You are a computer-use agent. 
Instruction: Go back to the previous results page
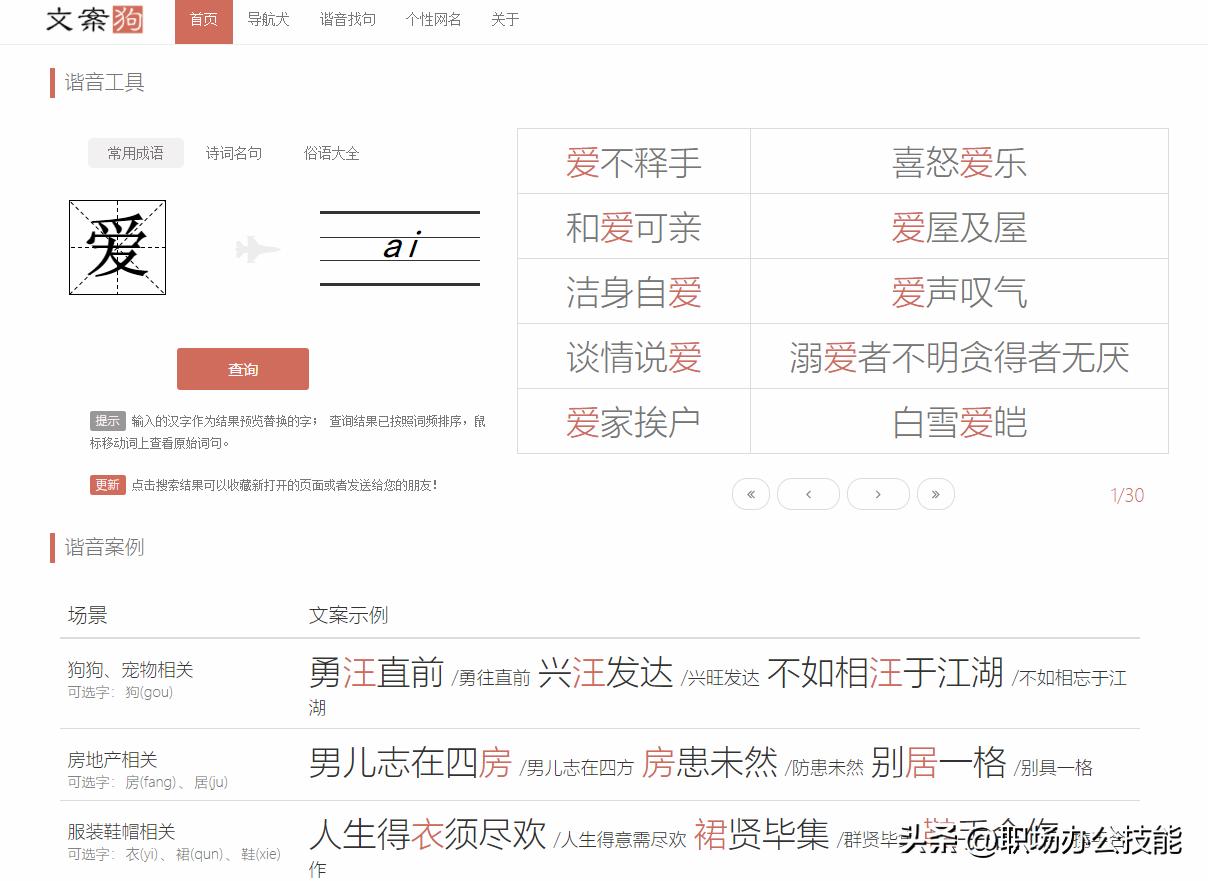(809, 494)
